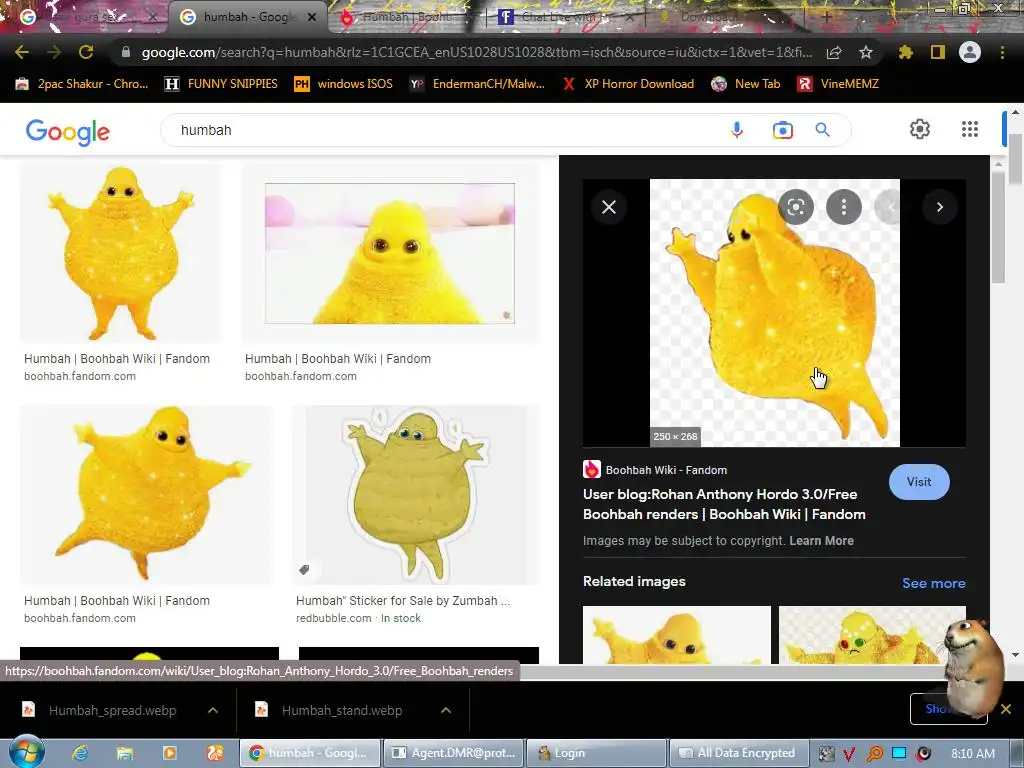Open the XP Horror Download bookmark
The height and width of the screenshot is (768, 1024).
point(628,84)
